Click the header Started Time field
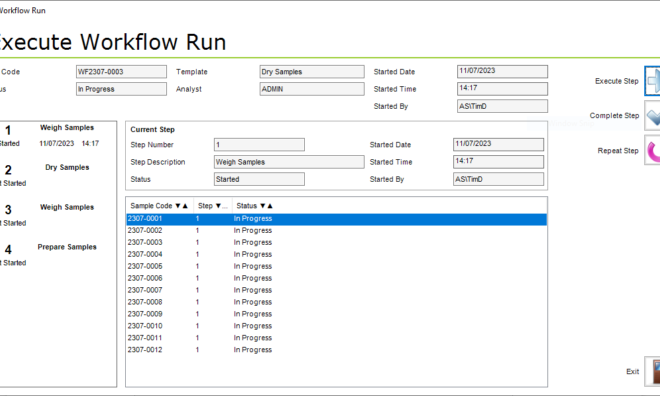Viewport: 660px width, 396px height. coord(502,89)
